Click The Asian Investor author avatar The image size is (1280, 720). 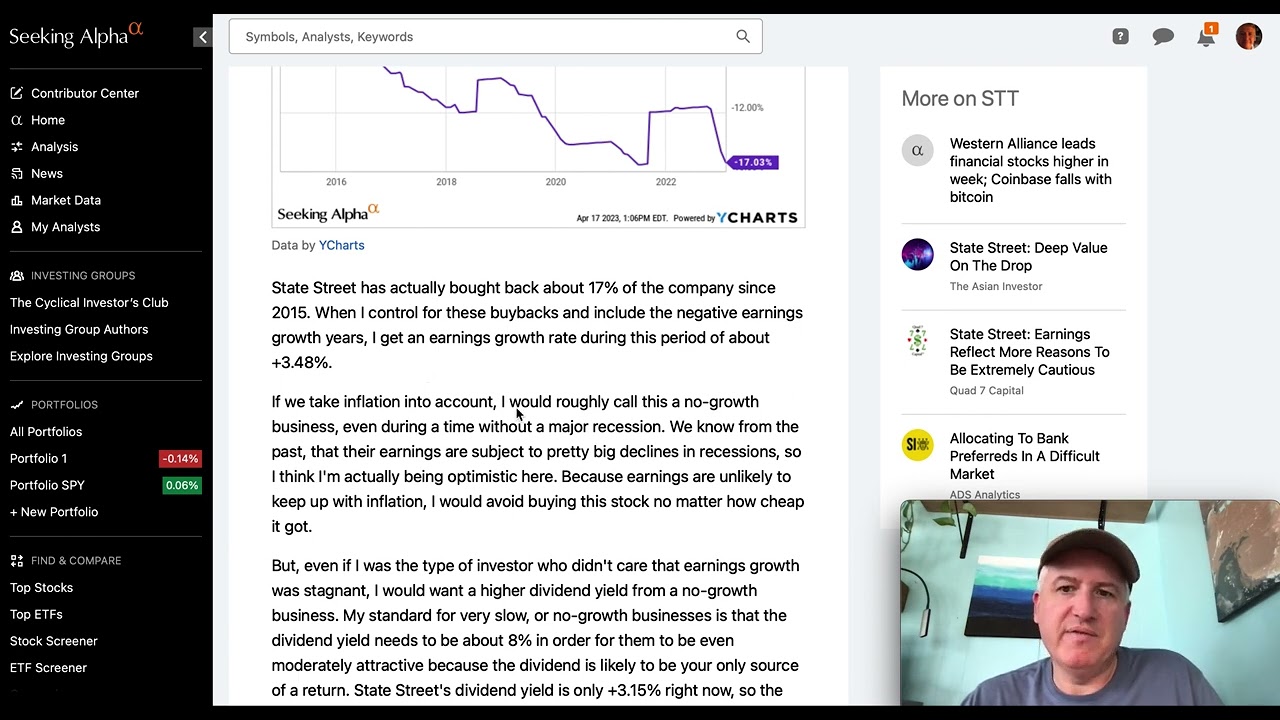tap(917, 254)
